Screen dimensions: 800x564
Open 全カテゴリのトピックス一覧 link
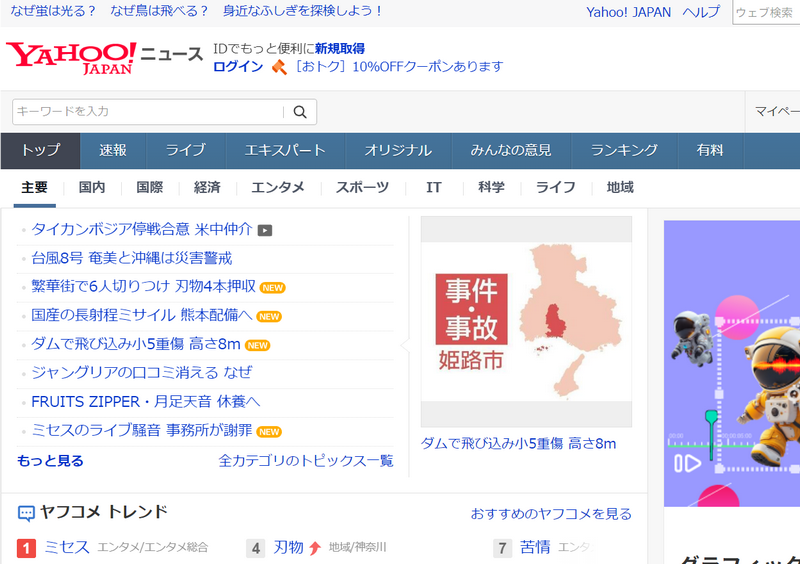[x=306, y=461]
